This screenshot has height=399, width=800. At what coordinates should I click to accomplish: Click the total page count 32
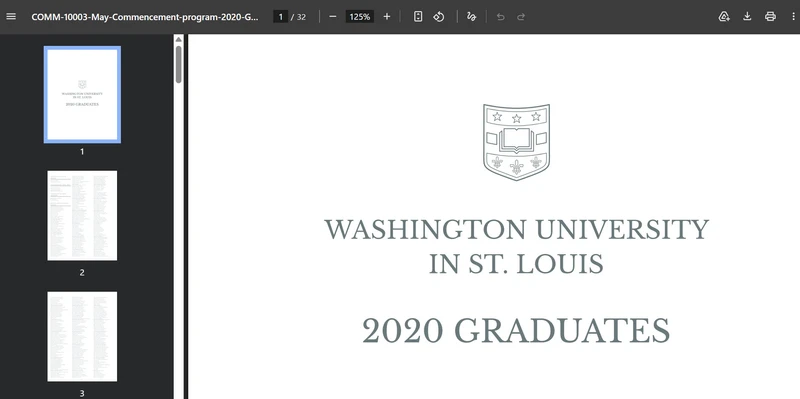301,17
